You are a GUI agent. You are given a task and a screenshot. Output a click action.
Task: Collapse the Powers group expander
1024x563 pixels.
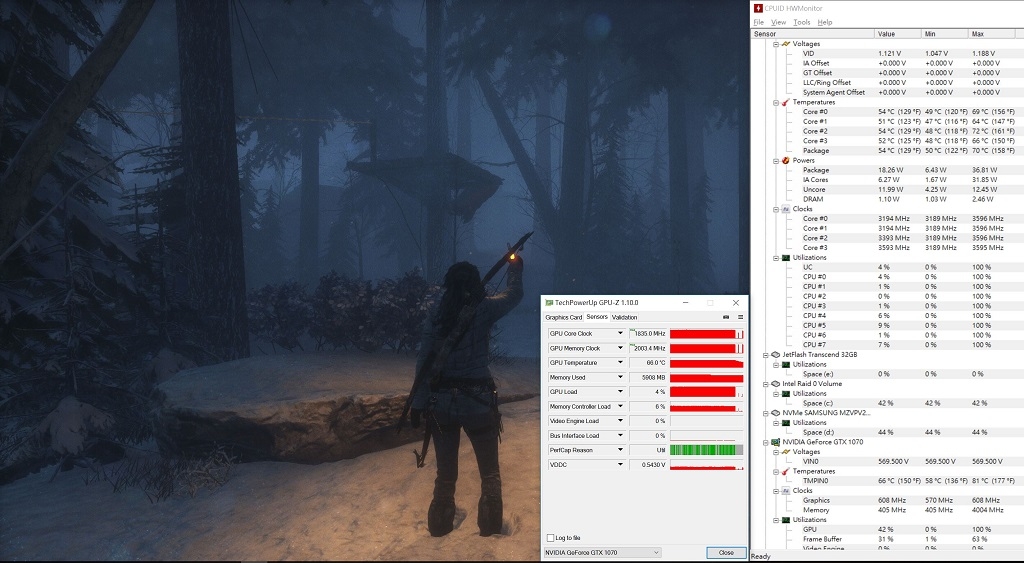tap(776, 161)
